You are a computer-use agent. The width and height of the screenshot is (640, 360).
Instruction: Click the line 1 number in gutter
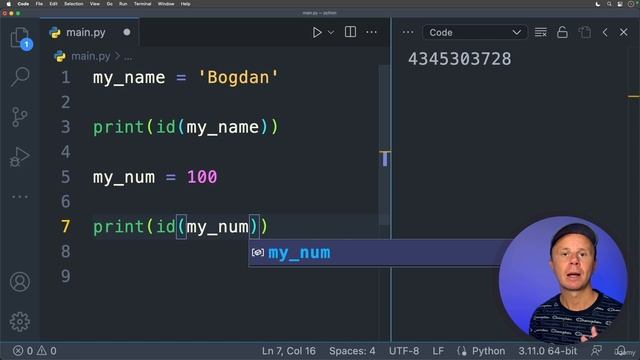click(x=66, y=78)
